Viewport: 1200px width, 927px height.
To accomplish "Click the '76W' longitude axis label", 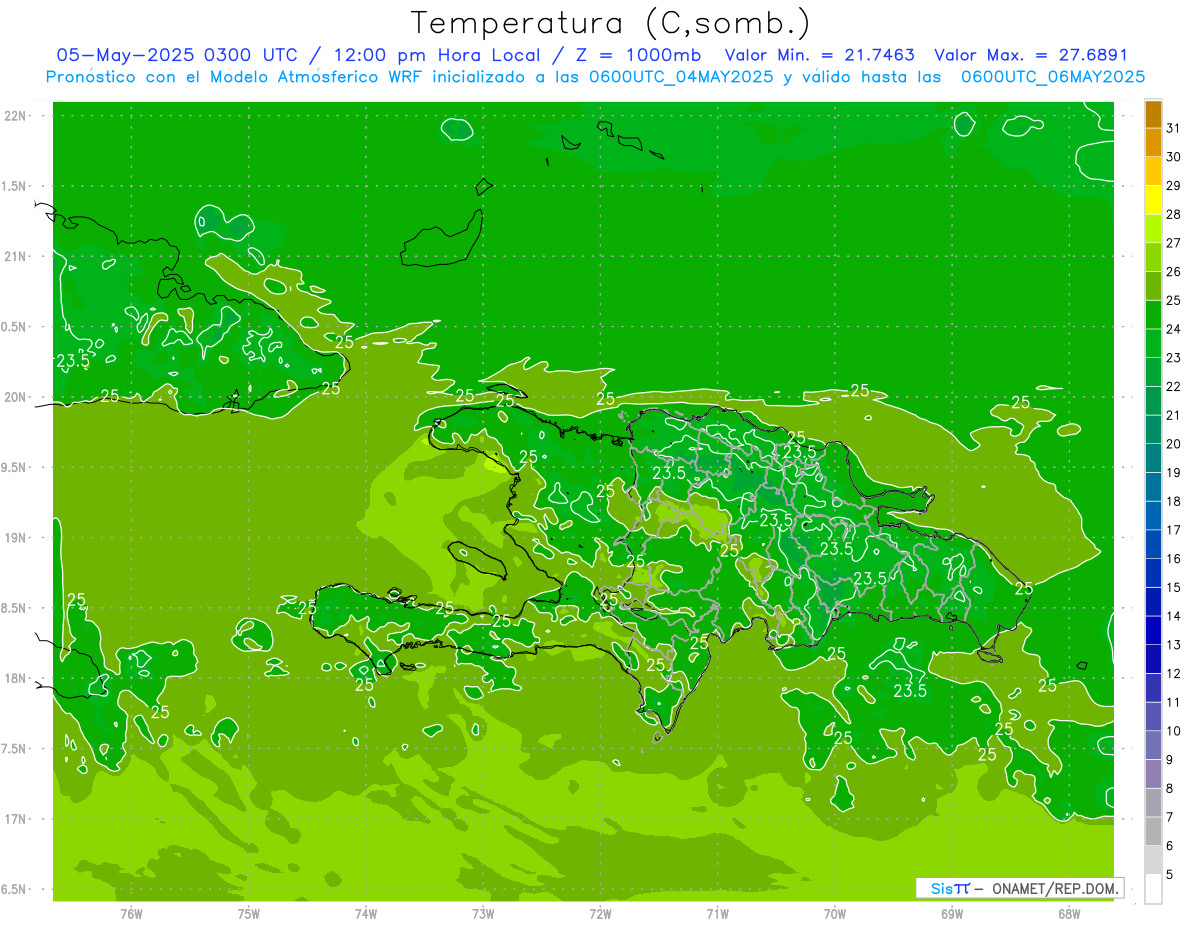I will (131, 913).
